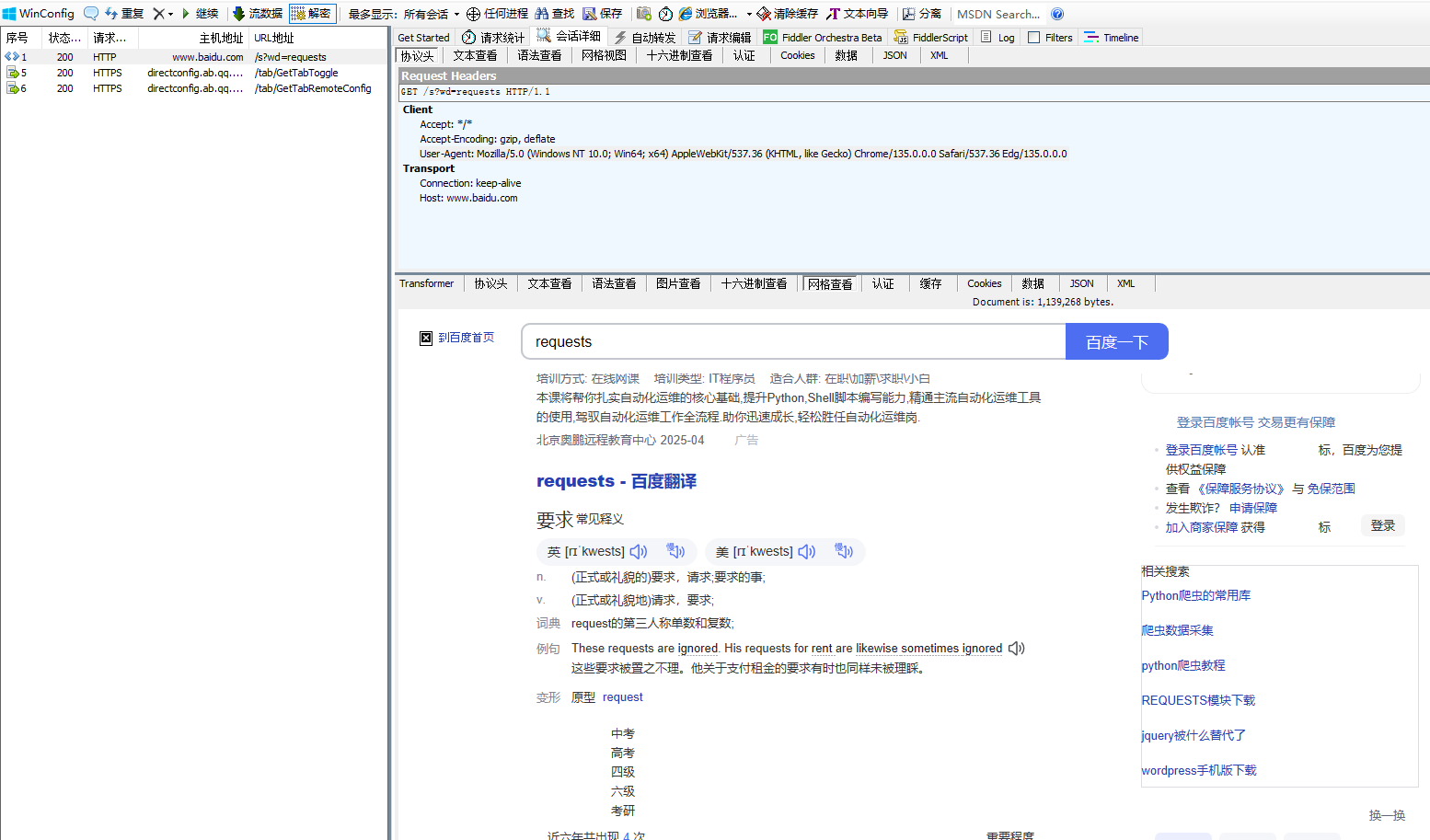Click the British follow-along reading icon
This screenshot has height=840, width=1430.
[676, 550]
